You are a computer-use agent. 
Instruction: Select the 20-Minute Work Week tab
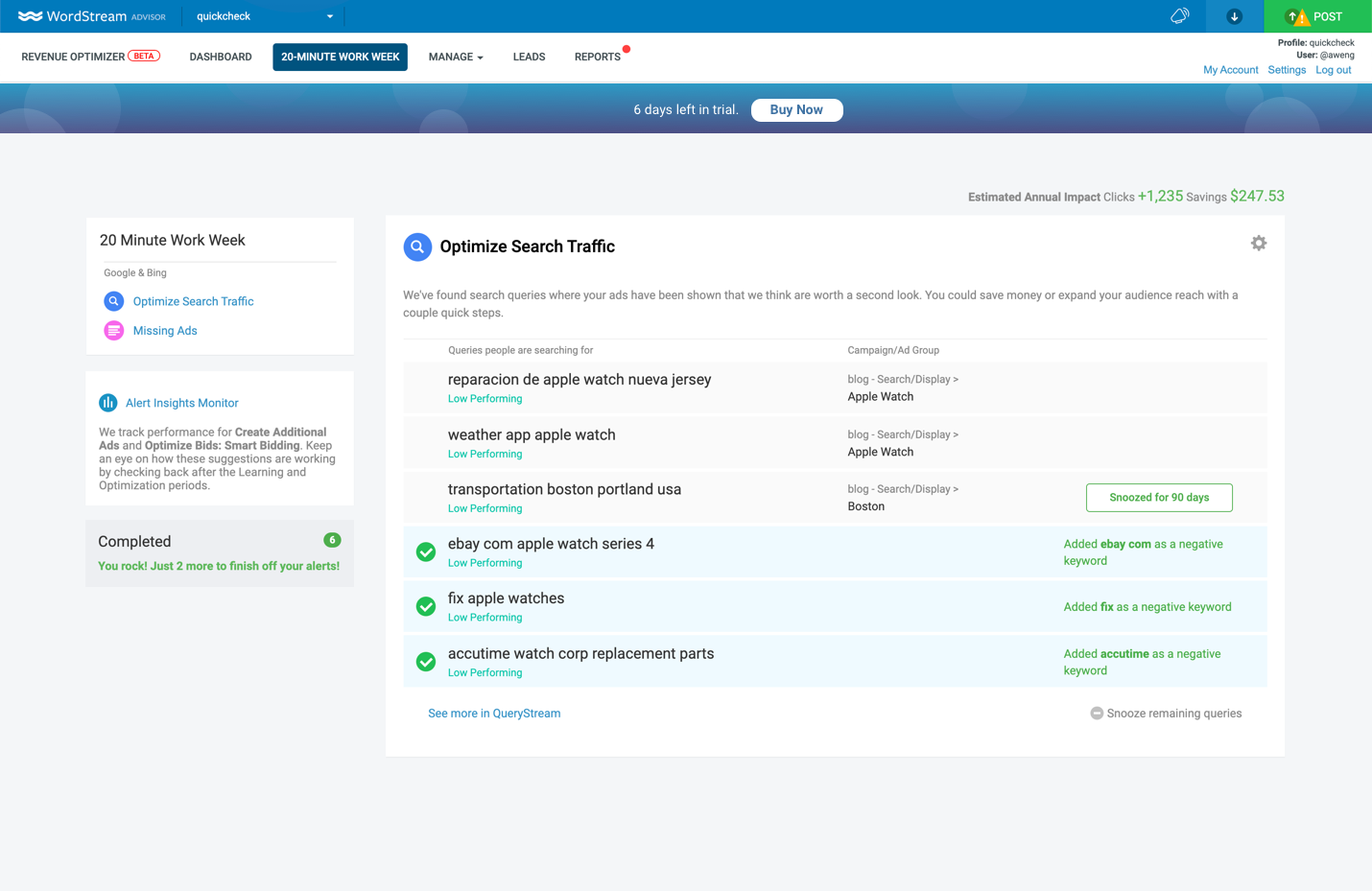[341, 58]
